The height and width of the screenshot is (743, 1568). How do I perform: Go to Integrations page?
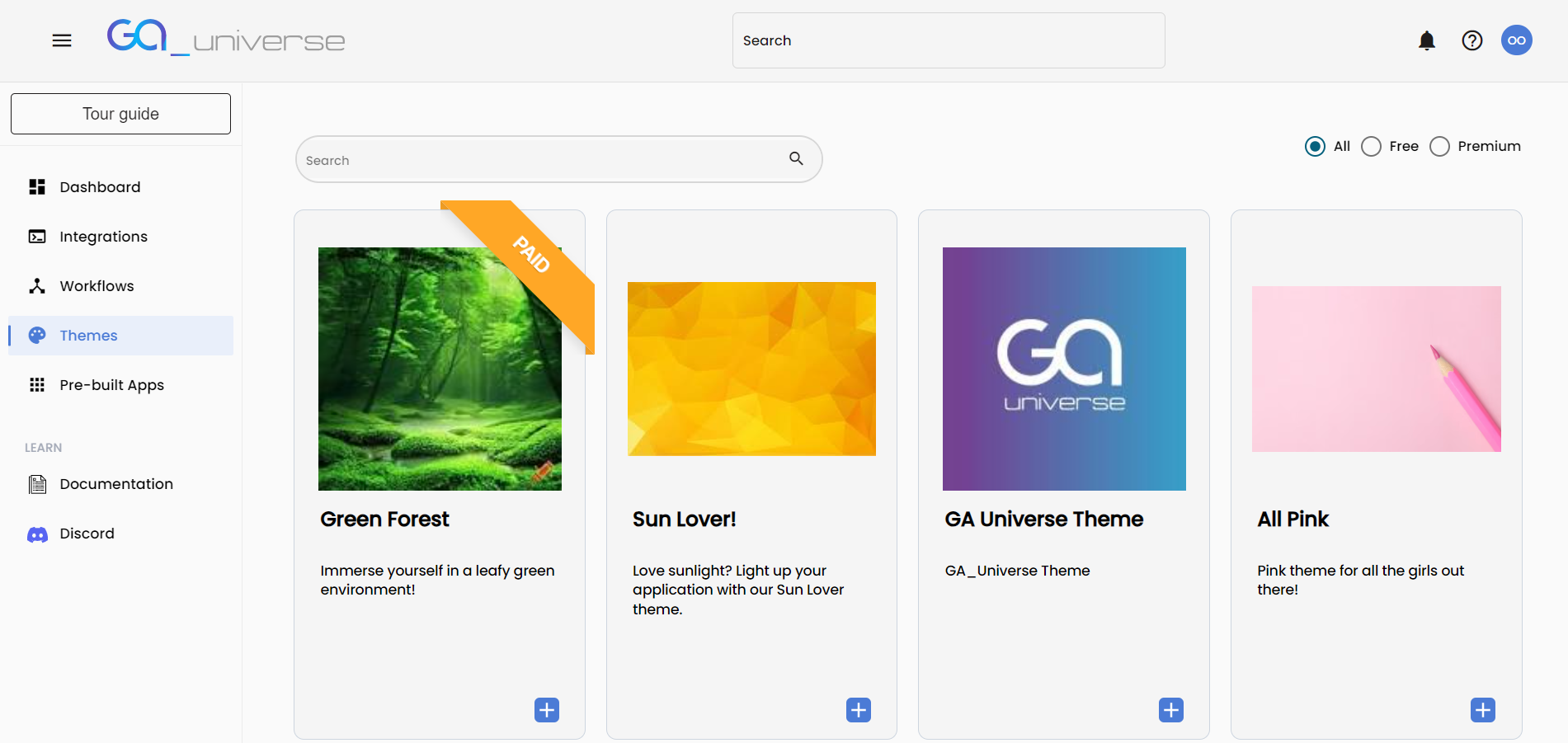click(x=120, y=237)
